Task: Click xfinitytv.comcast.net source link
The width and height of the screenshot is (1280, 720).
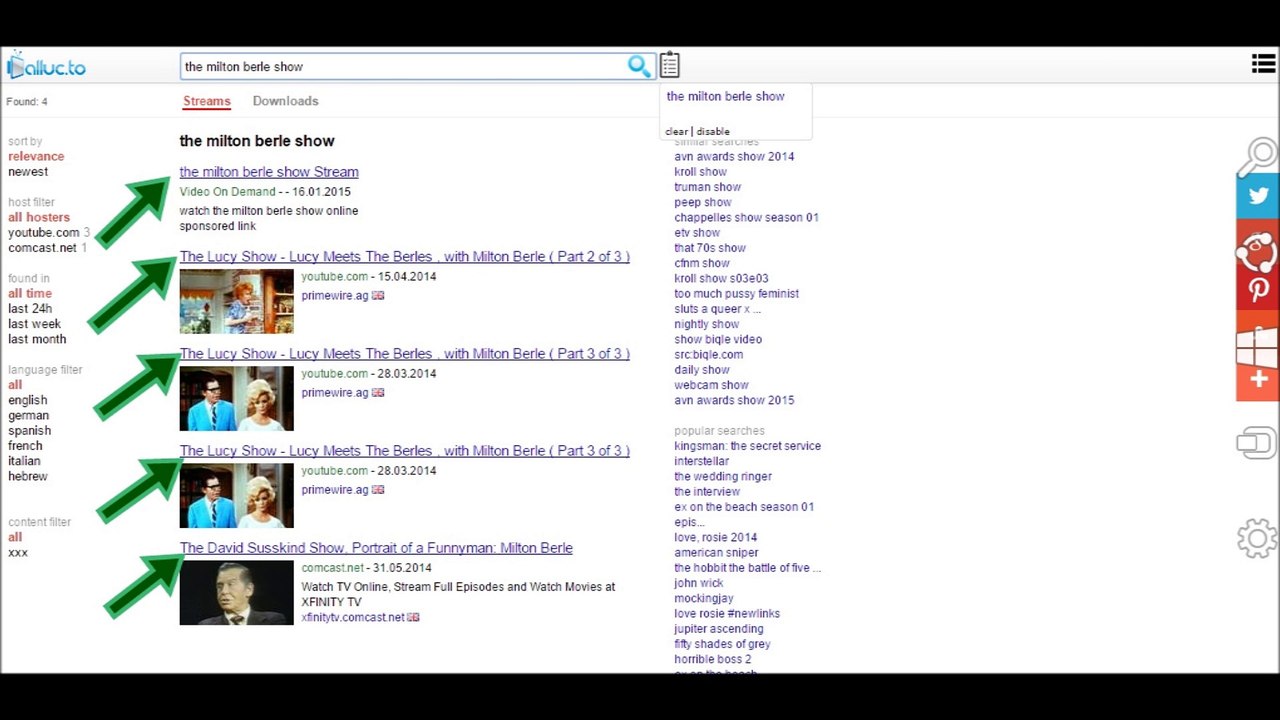Action: tap(353, 617)
